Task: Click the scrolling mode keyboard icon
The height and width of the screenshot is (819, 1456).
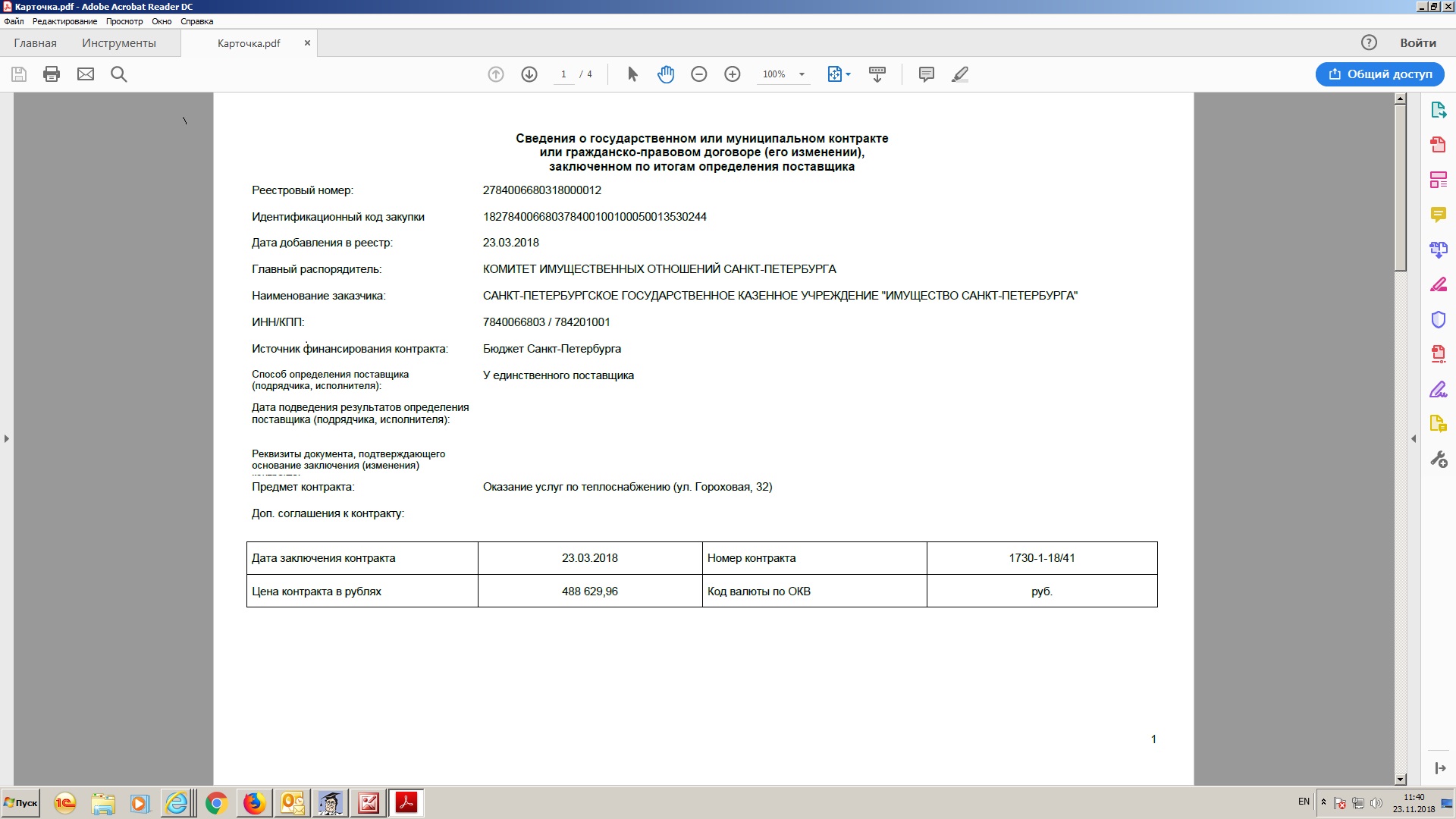Action: (877, 74)
